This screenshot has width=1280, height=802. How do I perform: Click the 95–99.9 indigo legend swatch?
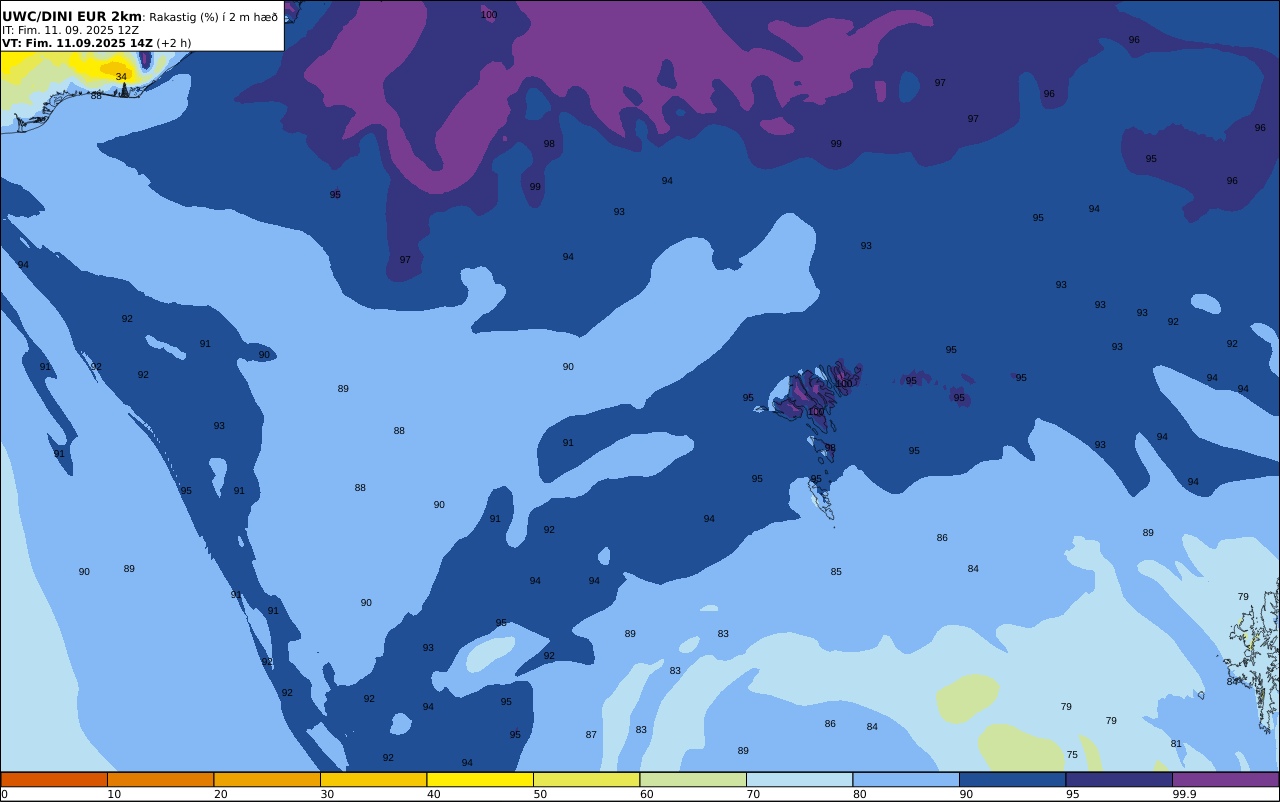pyautogui.click(x=1119, y=779)
